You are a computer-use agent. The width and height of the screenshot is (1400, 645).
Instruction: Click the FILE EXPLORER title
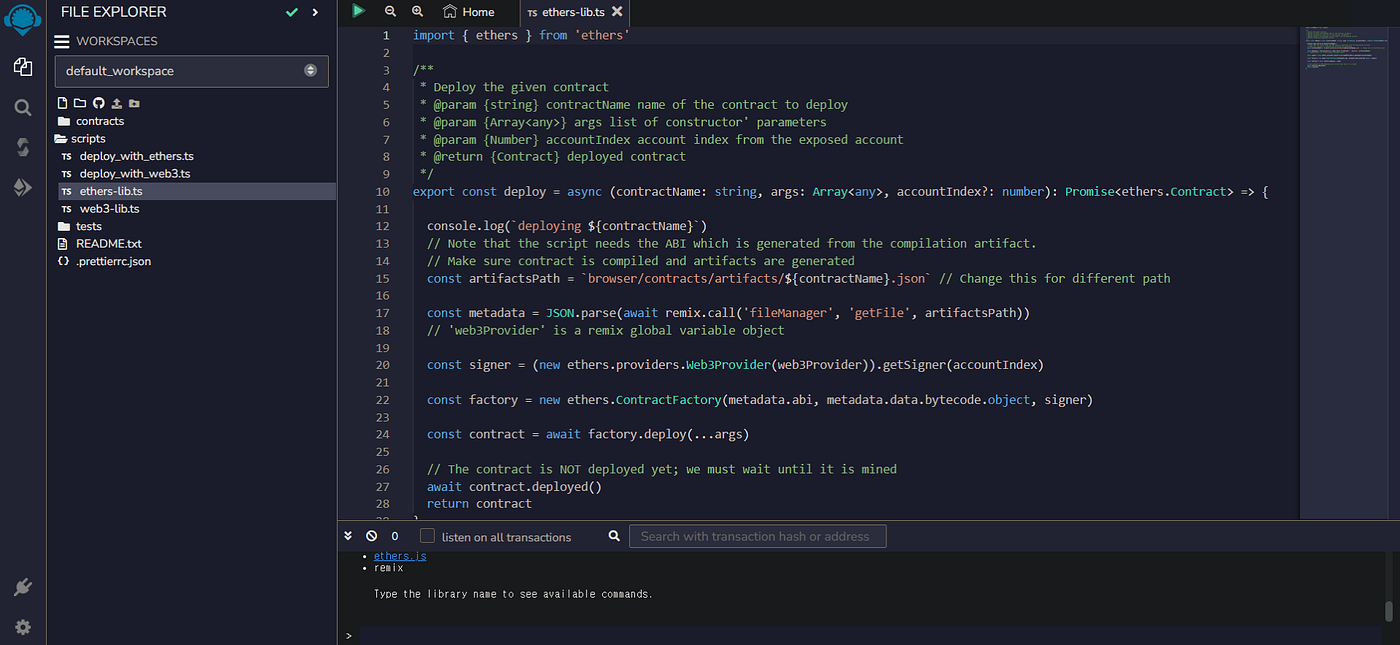coord(114,12)
